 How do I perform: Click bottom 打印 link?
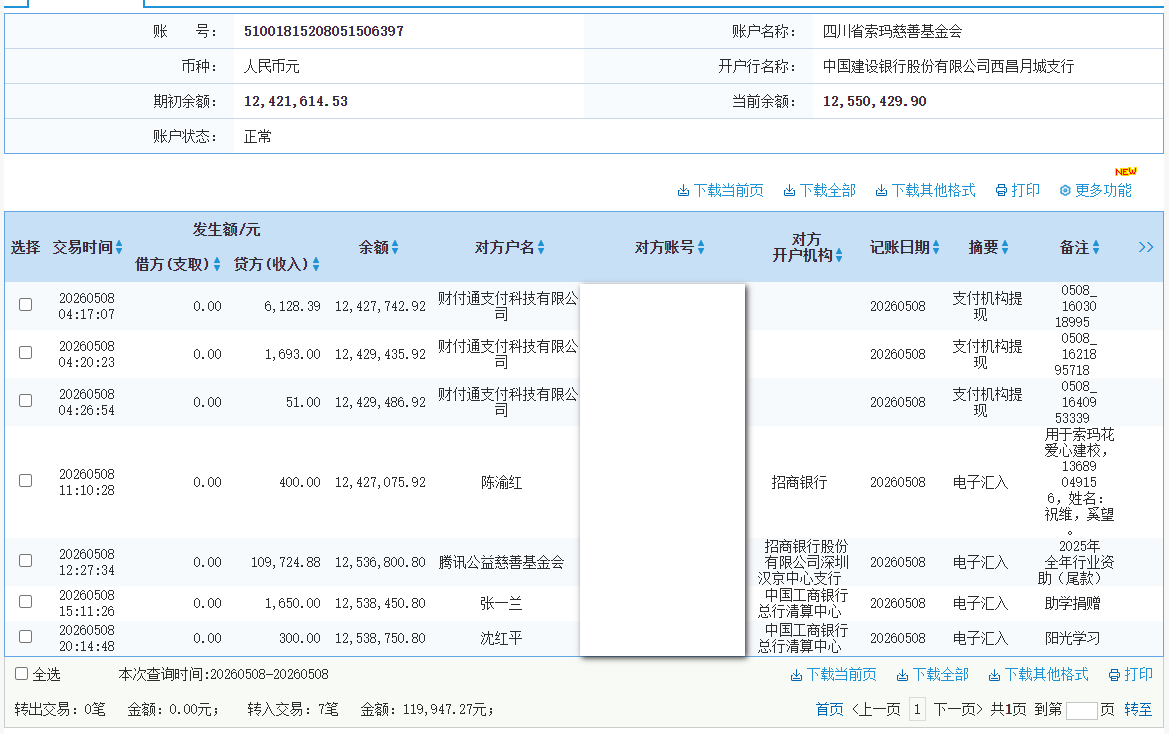click(1131, 674)
